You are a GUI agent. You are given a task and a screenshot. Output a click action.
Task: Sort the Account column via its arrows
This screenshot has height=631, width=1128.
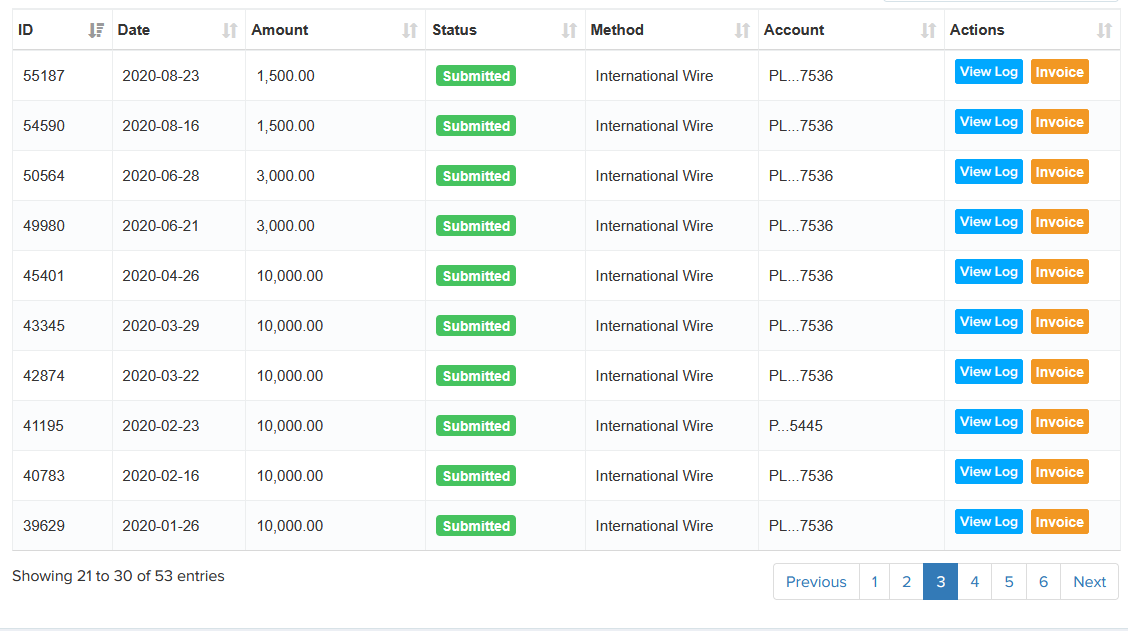[x=929, y=31]
